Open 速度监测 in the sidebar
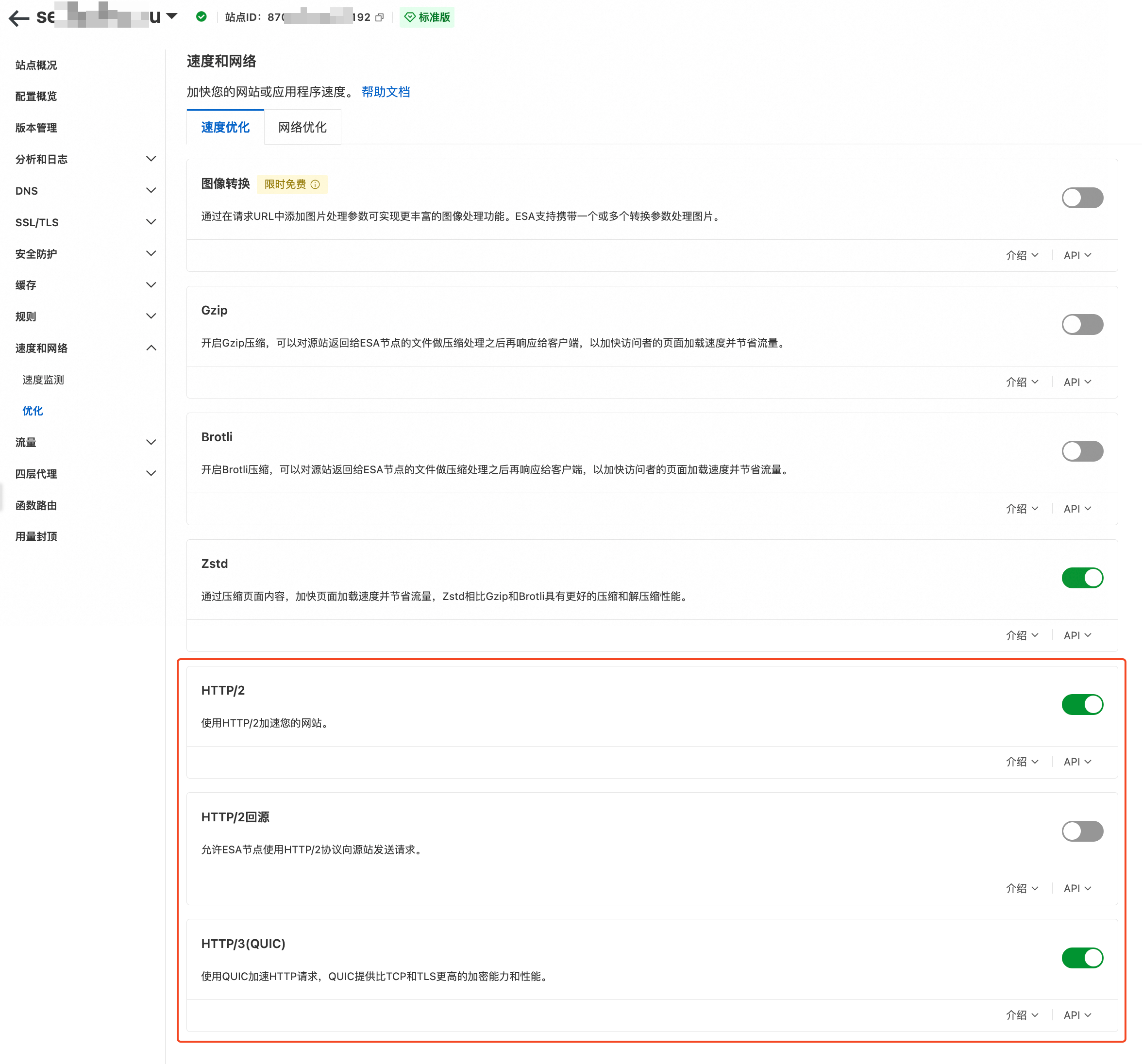 coord(43,380)
